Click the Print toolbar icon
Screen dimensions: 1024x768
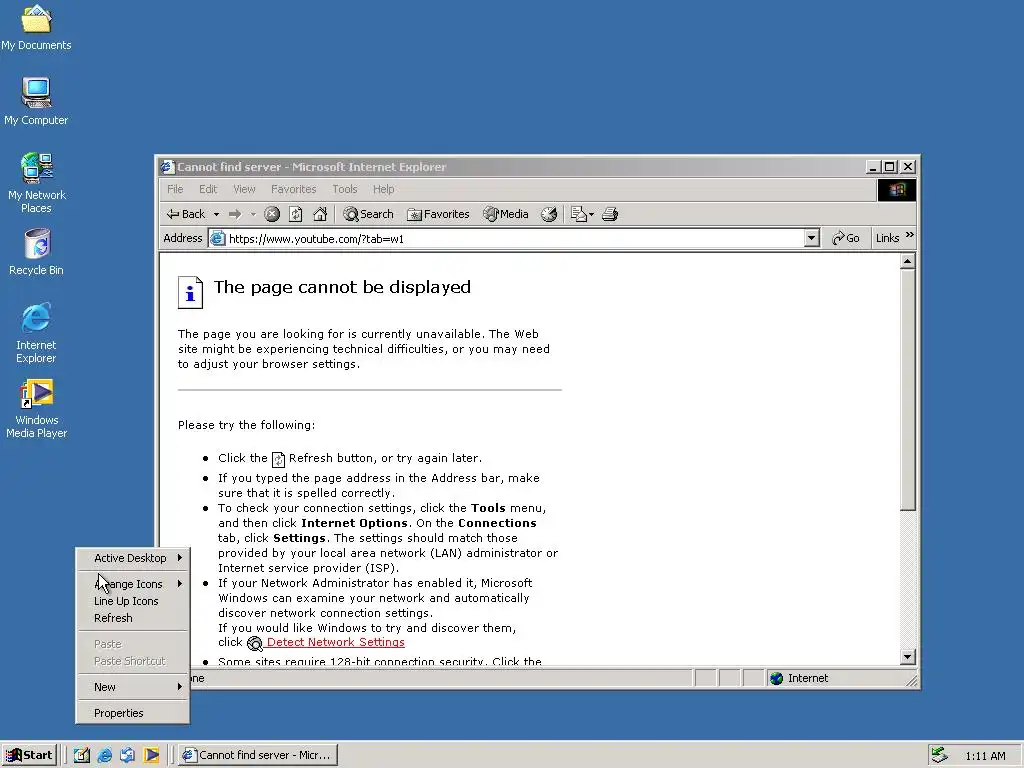pyautogui.click(x=610, y=214)
